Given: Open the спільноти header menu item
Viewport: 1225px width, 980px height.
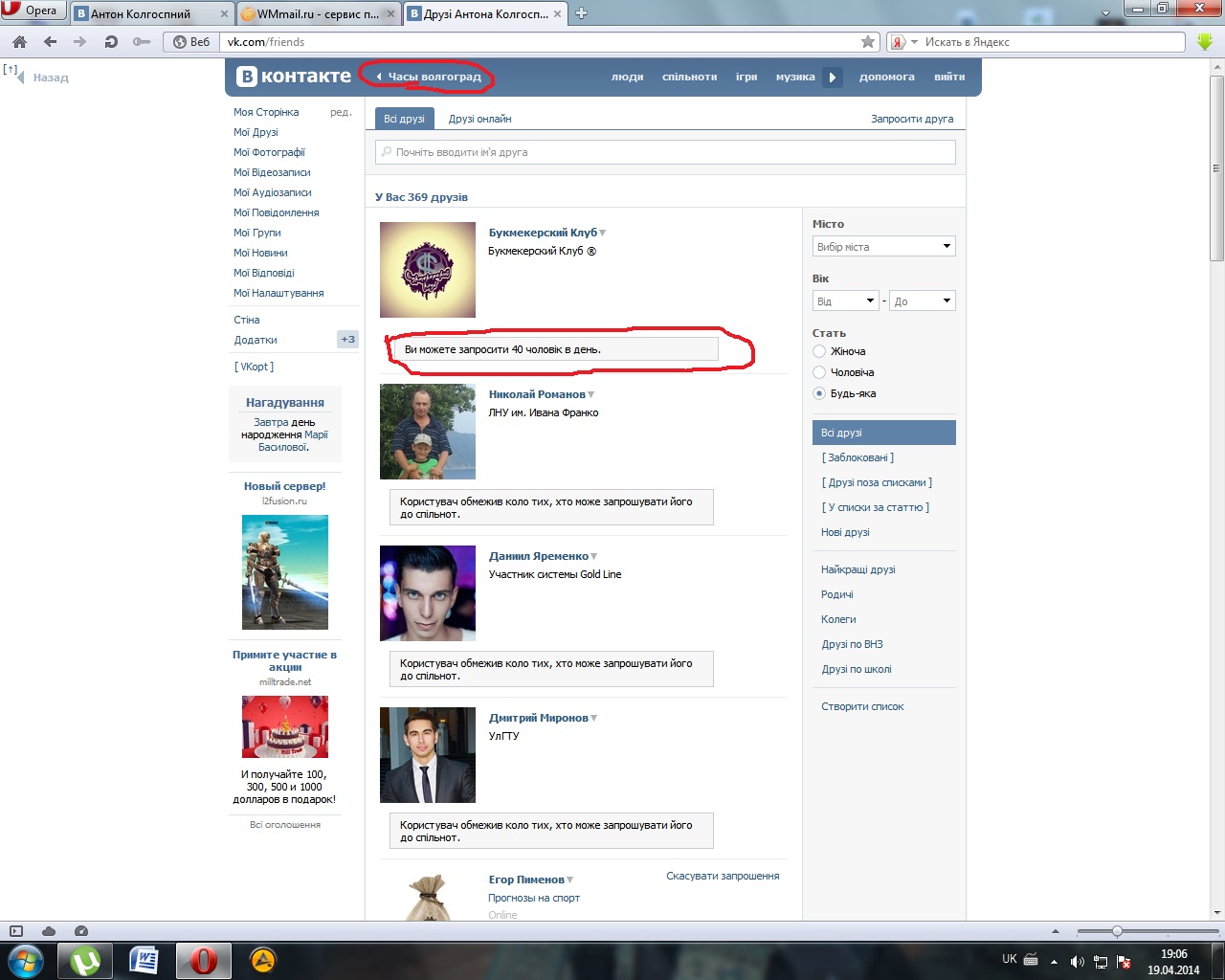Looking at the screenshot, I should pyautogui.click(x=690, y=77).
